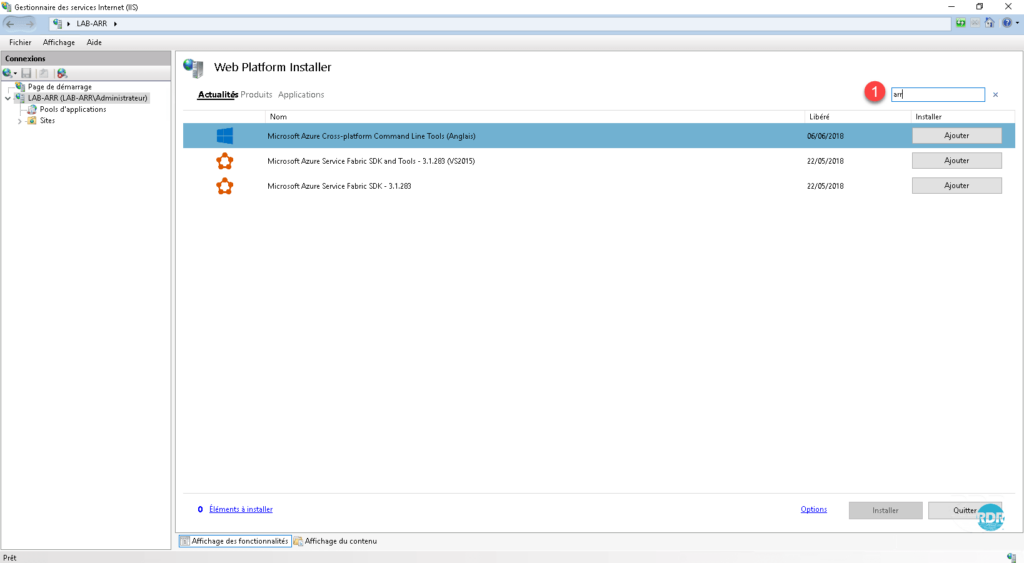
Task: Click the IIS Manager title bar icon
Action: point(7,7)
